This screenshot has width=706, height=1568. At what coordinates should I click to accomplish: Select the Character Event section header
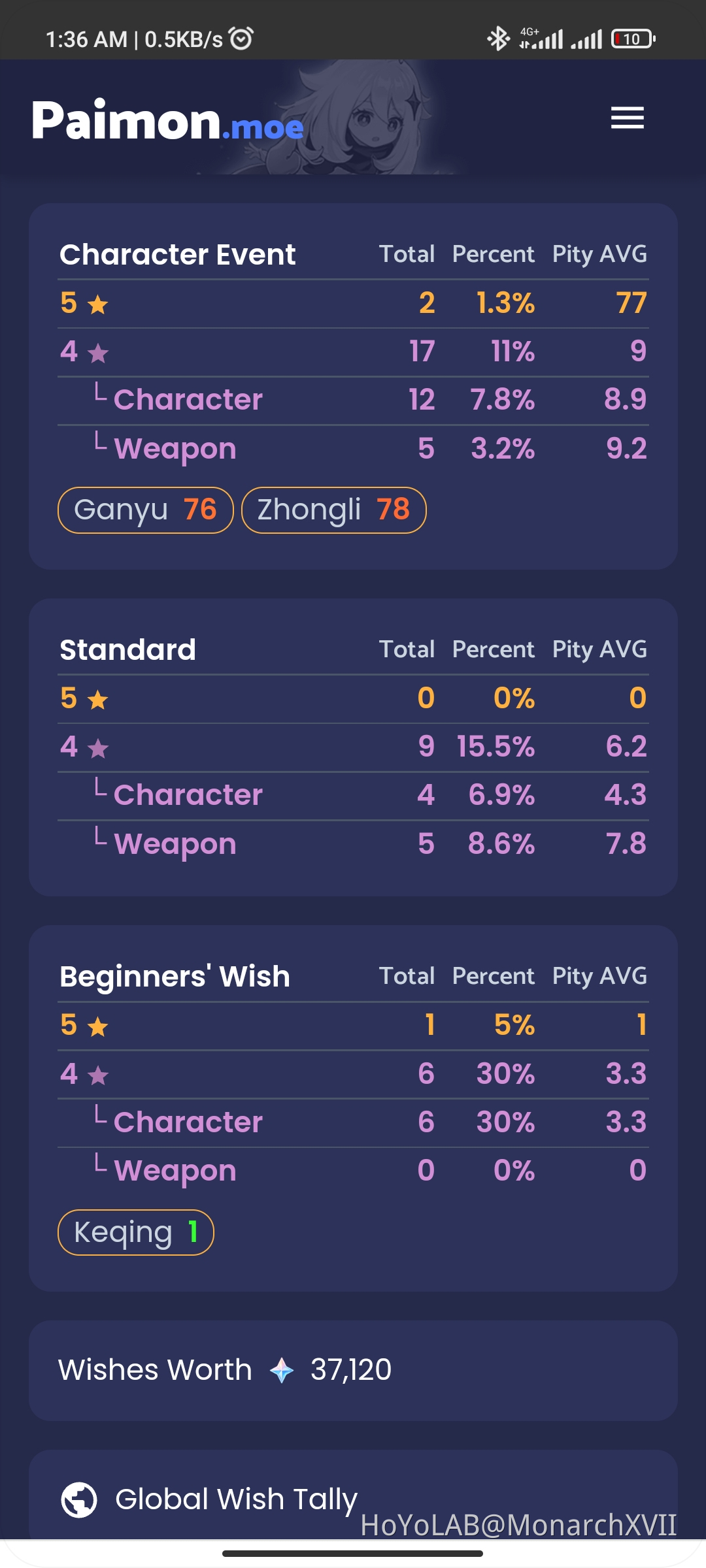(x=178, y=254)
